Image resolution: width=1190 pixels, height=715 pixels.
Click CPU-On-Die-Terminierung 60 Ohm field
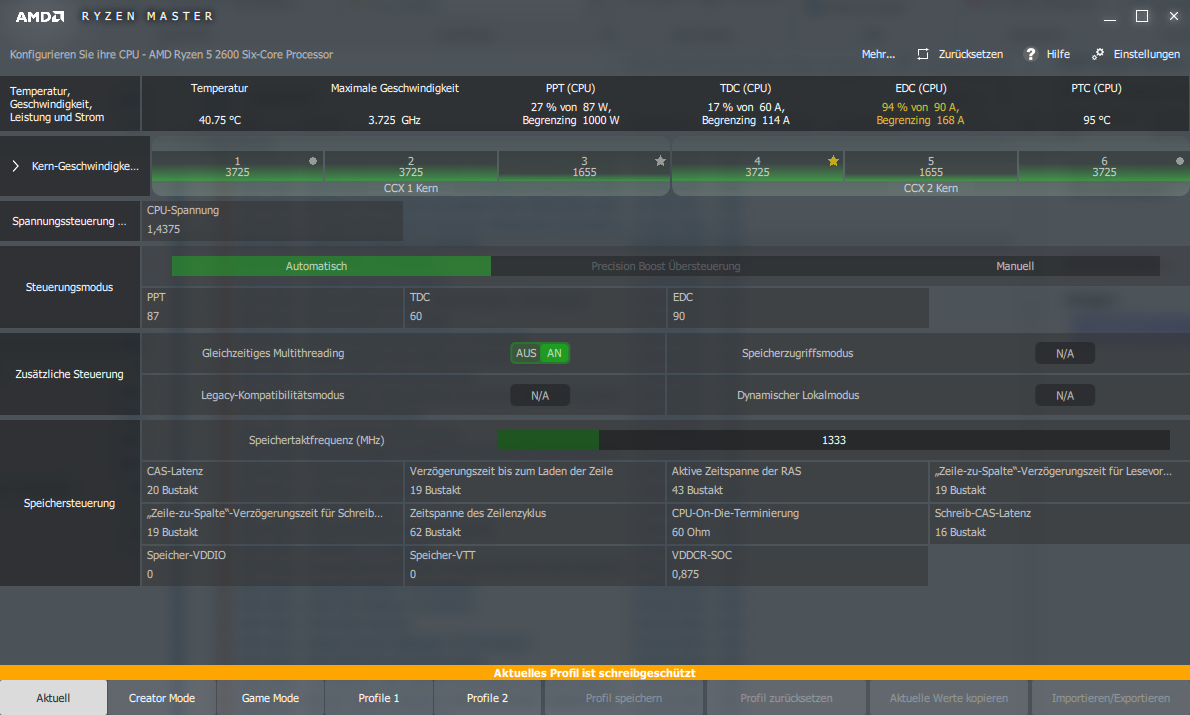(x=798, y=523)
